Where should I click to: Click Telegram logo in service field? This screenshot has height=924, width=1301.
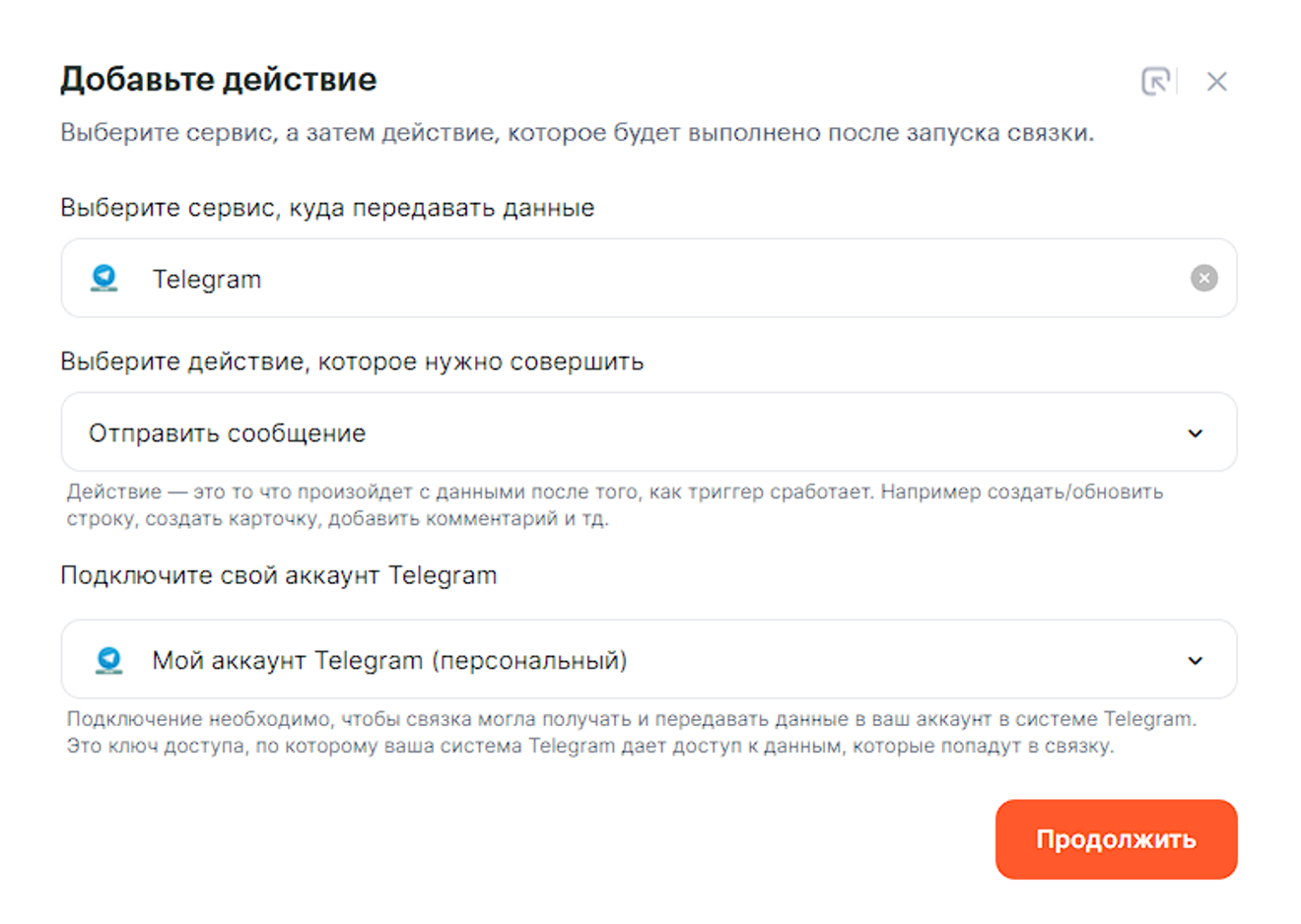point(104,279)
